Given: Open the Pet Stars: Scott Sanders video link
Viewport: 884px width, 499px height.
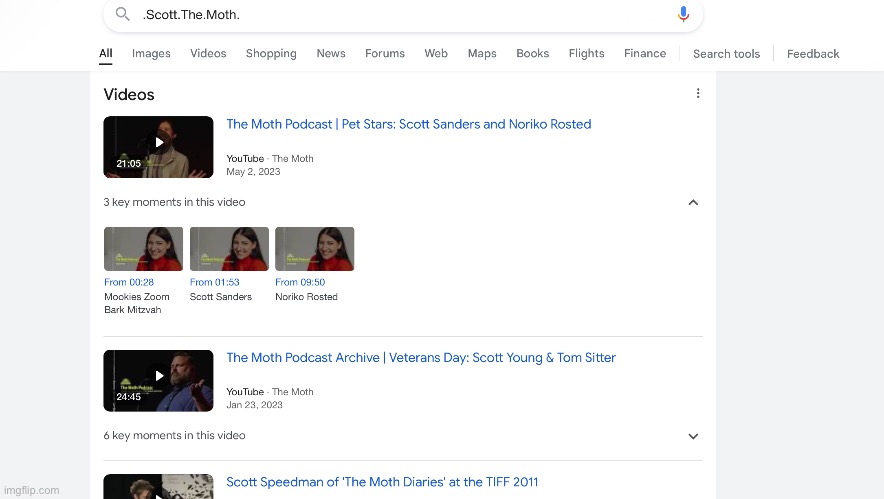Looking at the screenshot, I should pos(409,125).
